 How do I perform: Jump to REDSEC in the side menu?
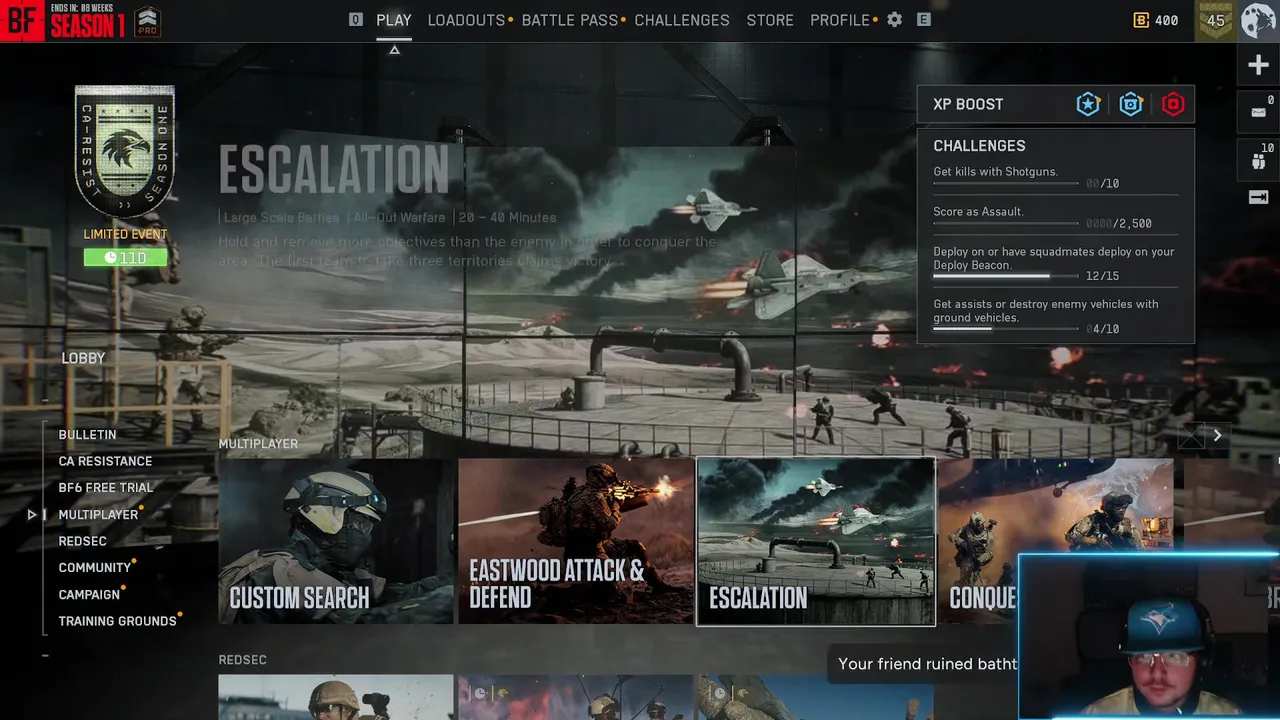pos(82,541)
